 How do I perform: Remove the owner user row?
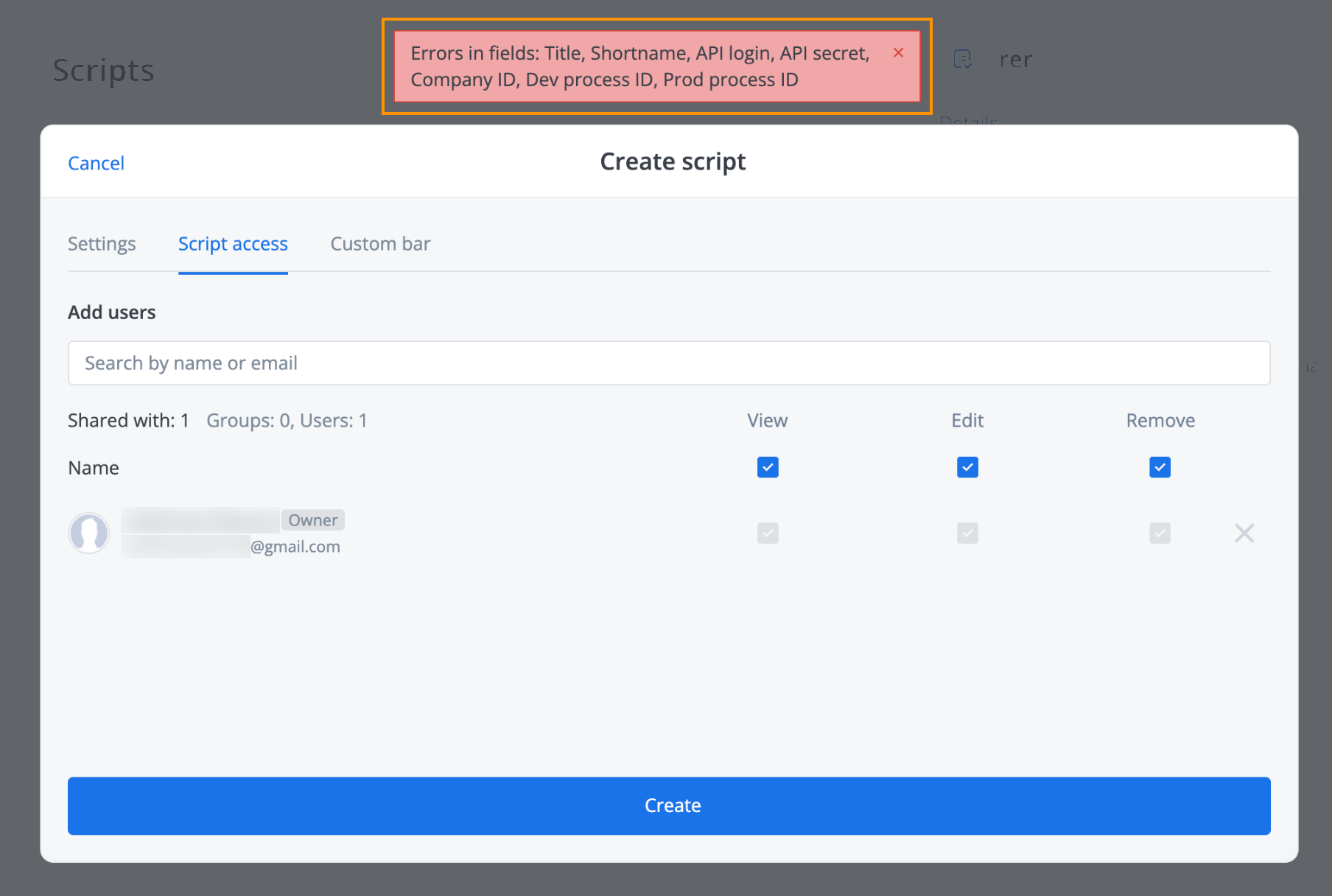(x=1244, y=533)
